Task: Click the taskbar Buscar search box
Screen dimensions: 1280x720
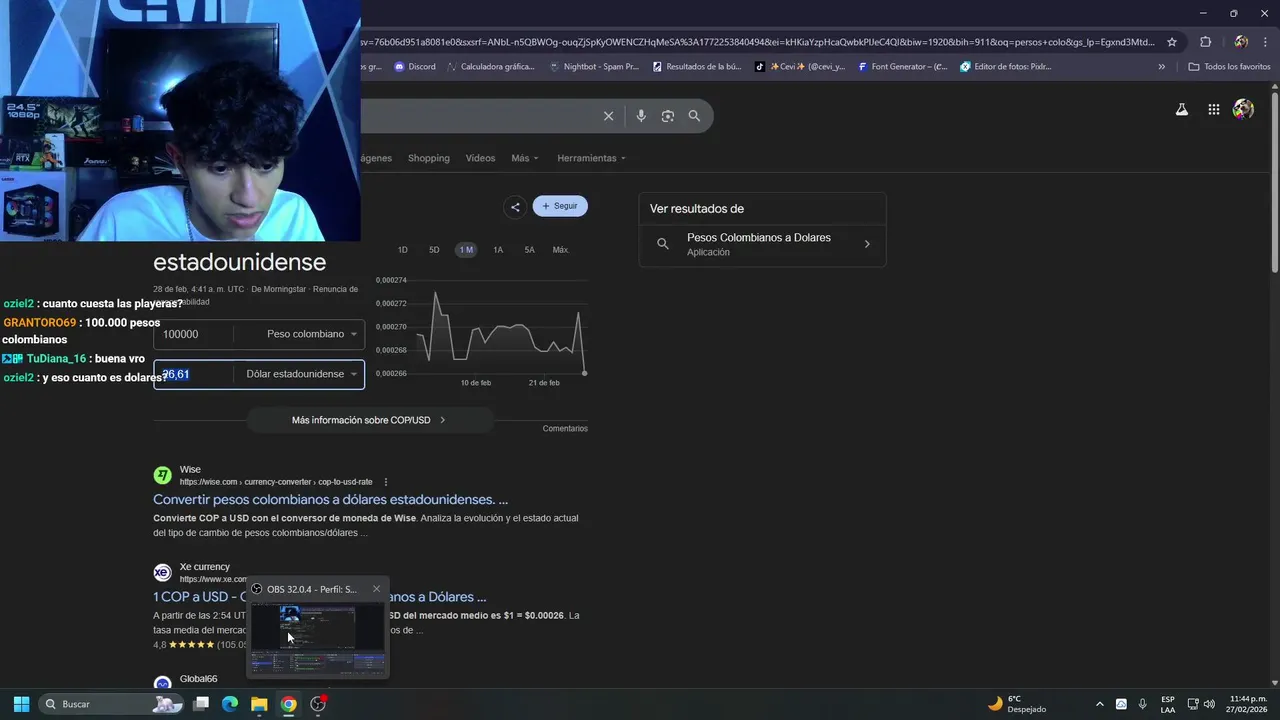Action: click(111, 704)
